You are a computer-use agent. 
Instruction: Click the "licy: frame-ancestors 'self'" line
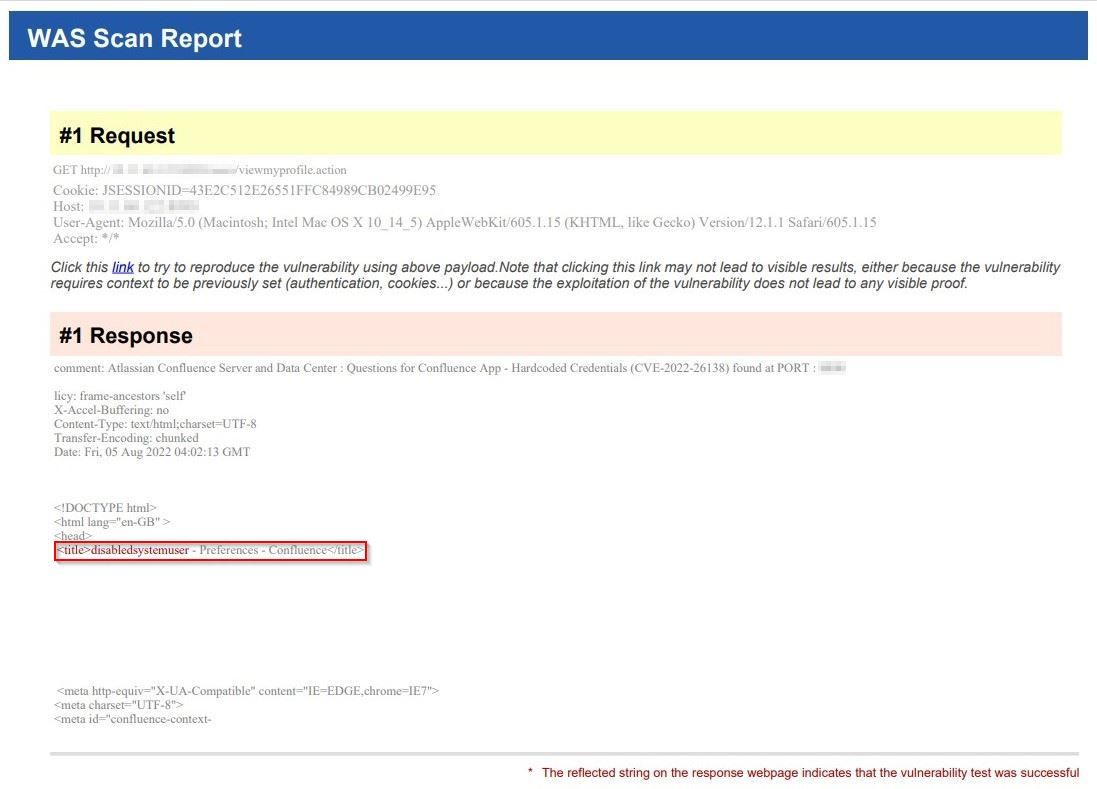(x=120, y=396)
